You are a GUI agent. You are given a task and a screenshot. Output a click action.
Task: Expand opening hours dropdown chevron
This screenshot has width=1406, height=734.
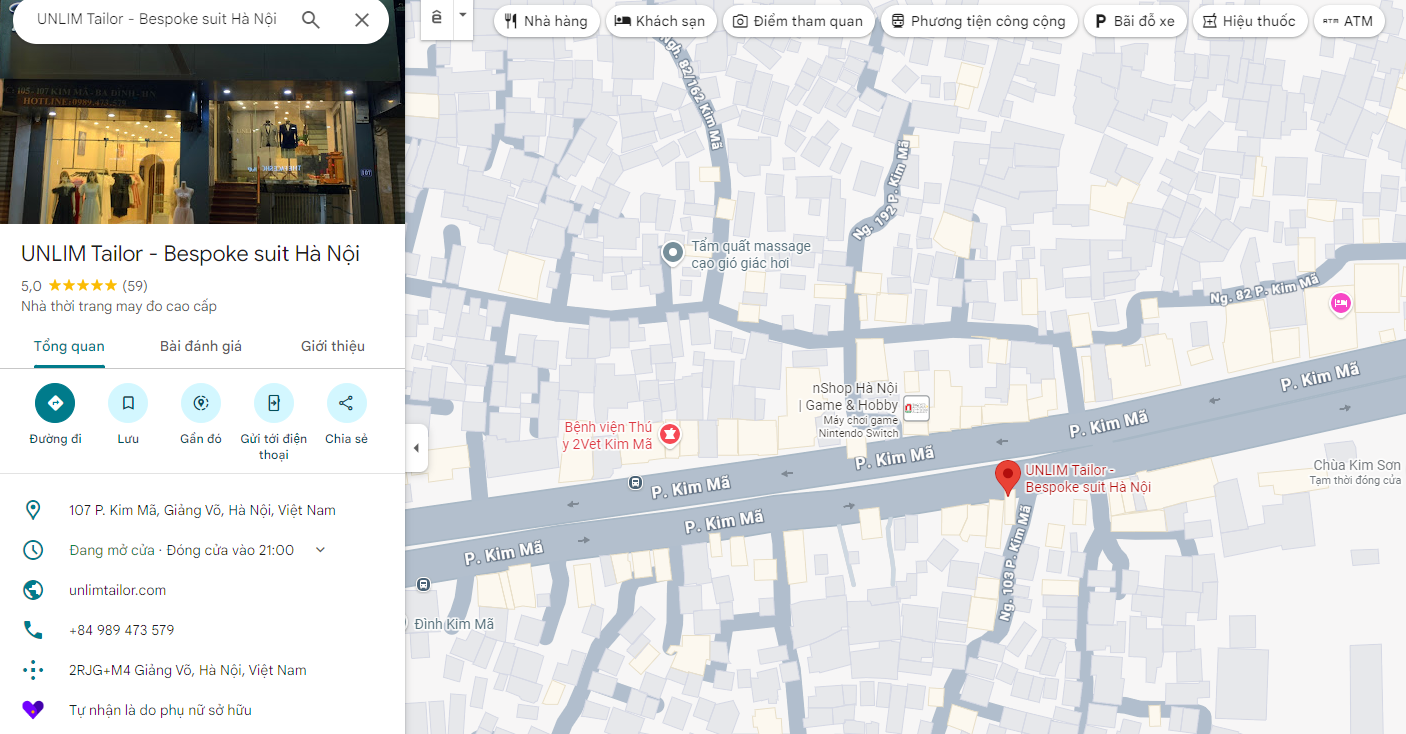pyautogui.click(x=320, y=550)
